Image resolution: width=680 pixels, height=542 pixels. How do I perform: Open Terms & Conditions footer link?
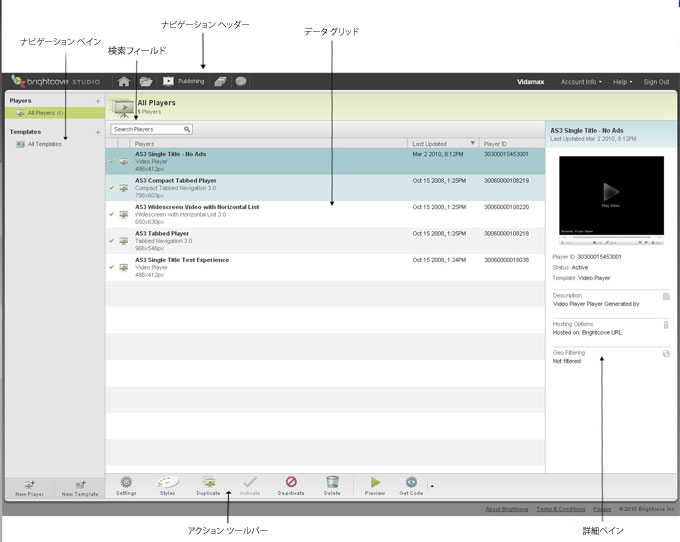[x=561, y=509]
